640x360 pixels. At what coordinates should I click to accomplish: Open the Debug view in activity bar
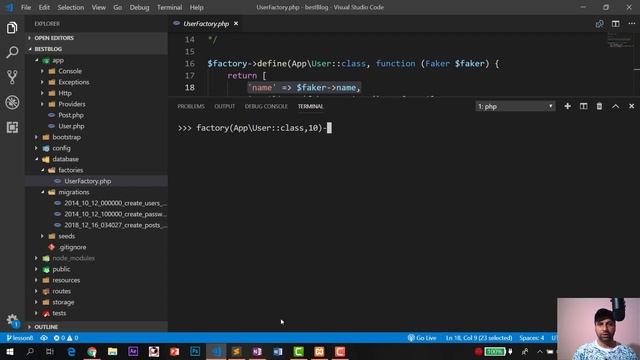[x=12, y=102]
